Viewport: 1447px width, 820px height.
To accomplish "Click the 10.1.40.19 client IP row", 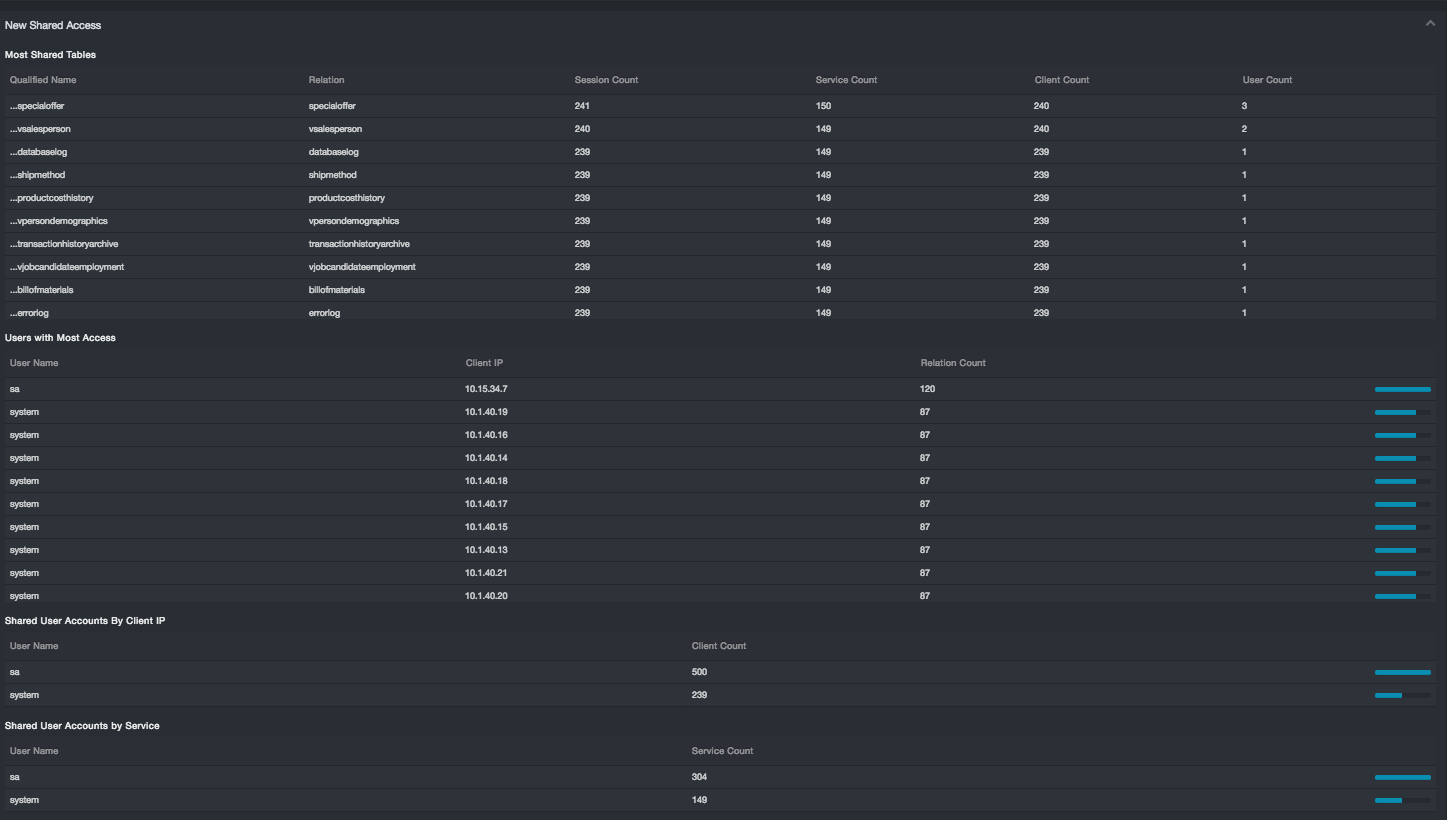I will 486,412.
